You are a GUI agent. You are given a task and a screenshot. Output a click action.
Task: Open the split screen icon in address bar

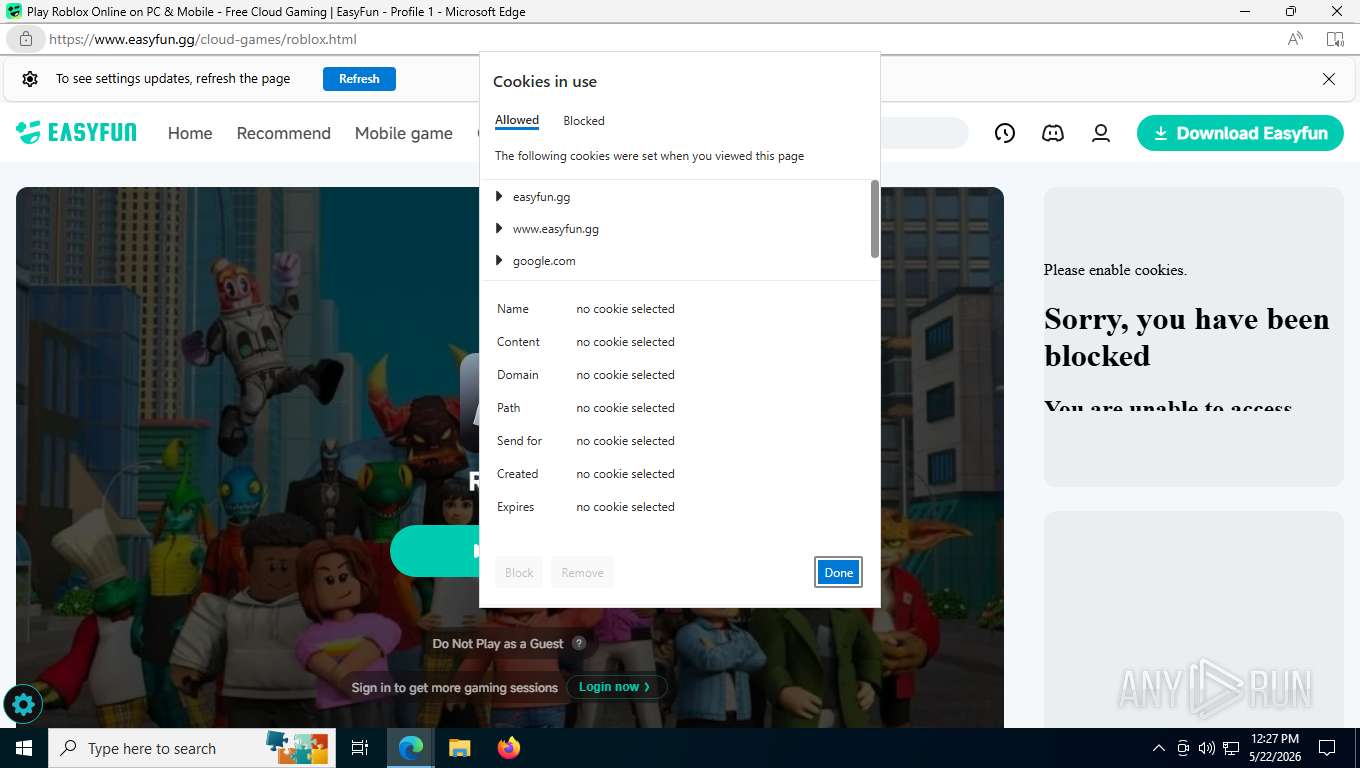[1335, 39]
